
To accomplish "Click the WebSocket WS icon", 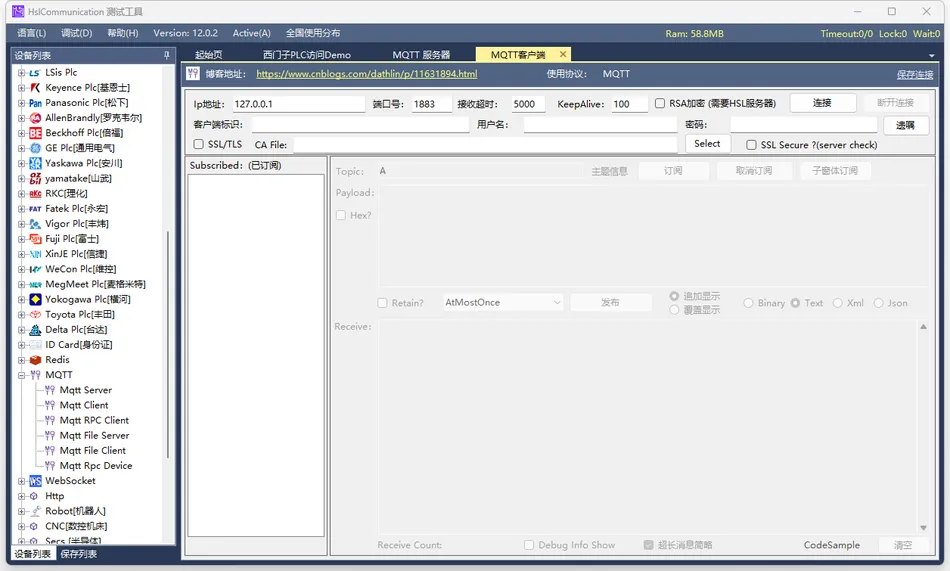I will point(35,481).
